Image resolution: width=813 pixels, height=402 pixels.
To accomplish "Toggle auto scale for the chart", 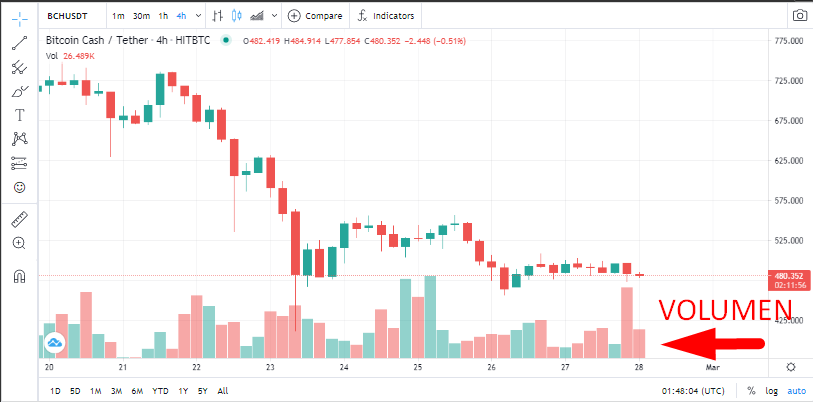I will pyautogui.click(x=796, y=391).
